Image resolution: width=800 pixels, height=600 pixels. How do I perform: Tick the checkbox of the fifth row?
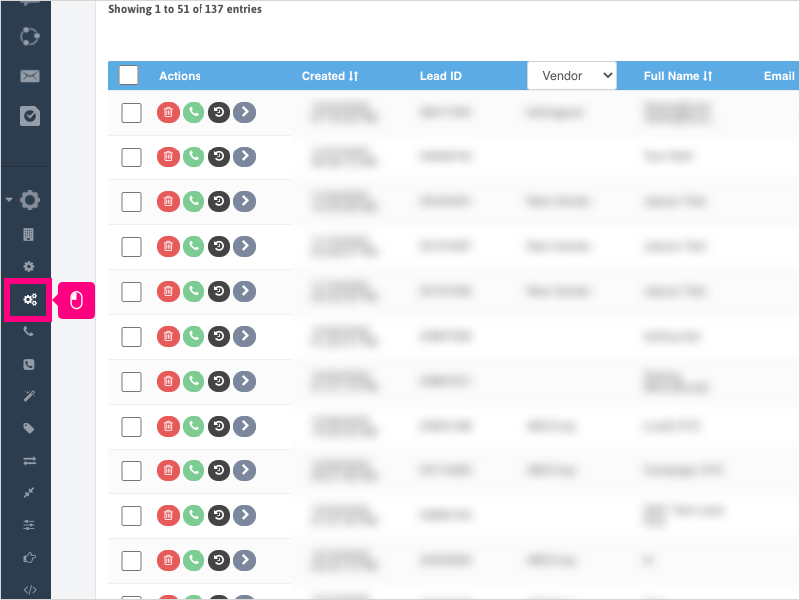click(x=131, y=292)
